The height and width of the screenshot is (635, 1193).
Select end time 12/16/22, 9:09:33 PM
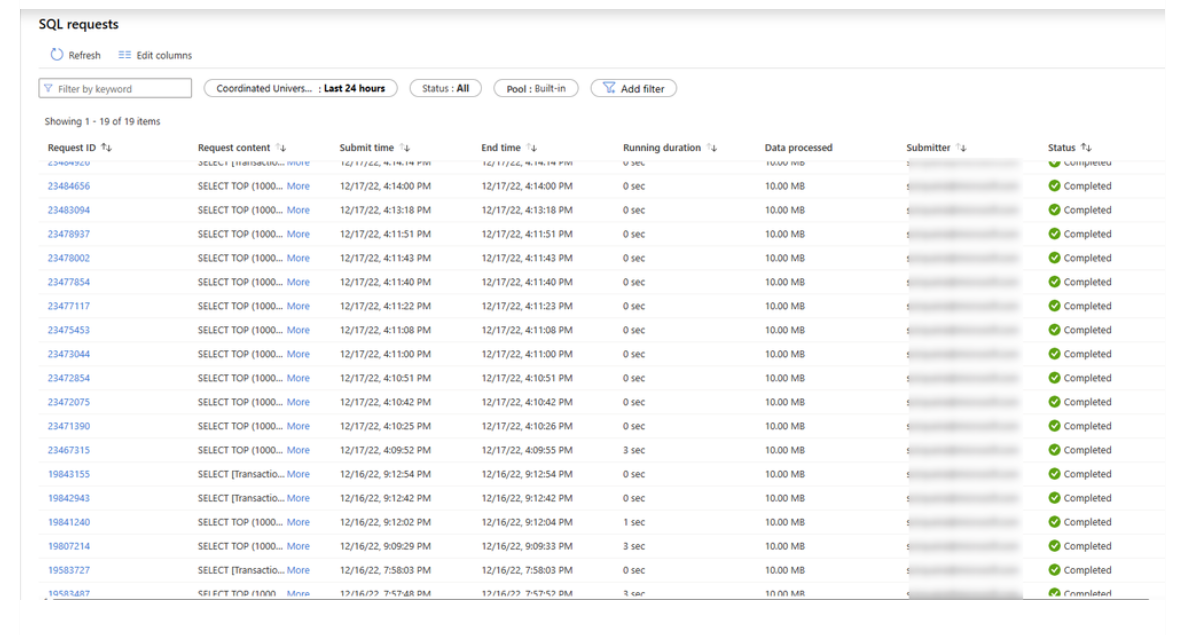(x=527, y=546)
